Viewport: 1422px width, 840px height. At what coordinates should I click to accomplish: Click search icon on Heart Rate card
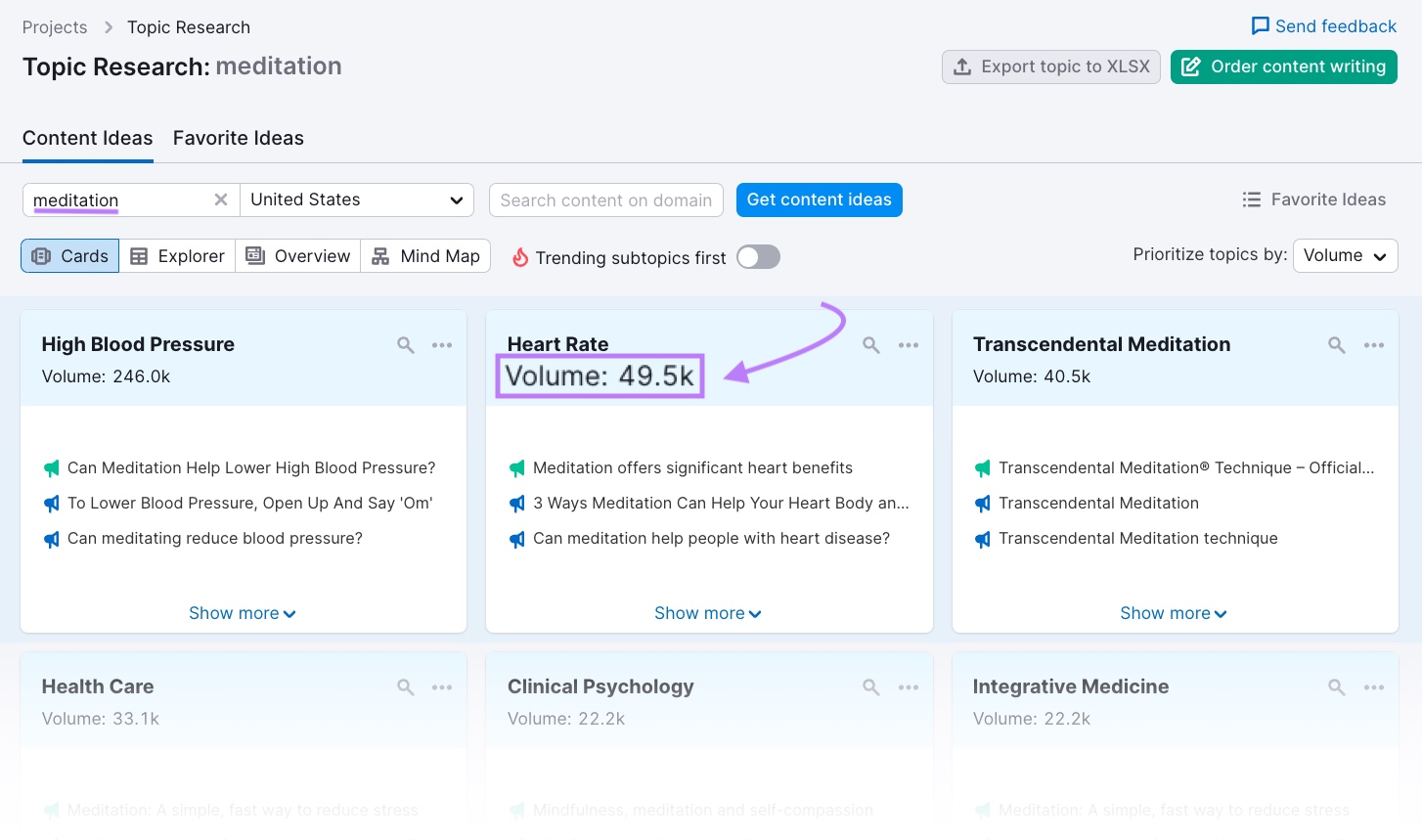(x=870, y=345)
